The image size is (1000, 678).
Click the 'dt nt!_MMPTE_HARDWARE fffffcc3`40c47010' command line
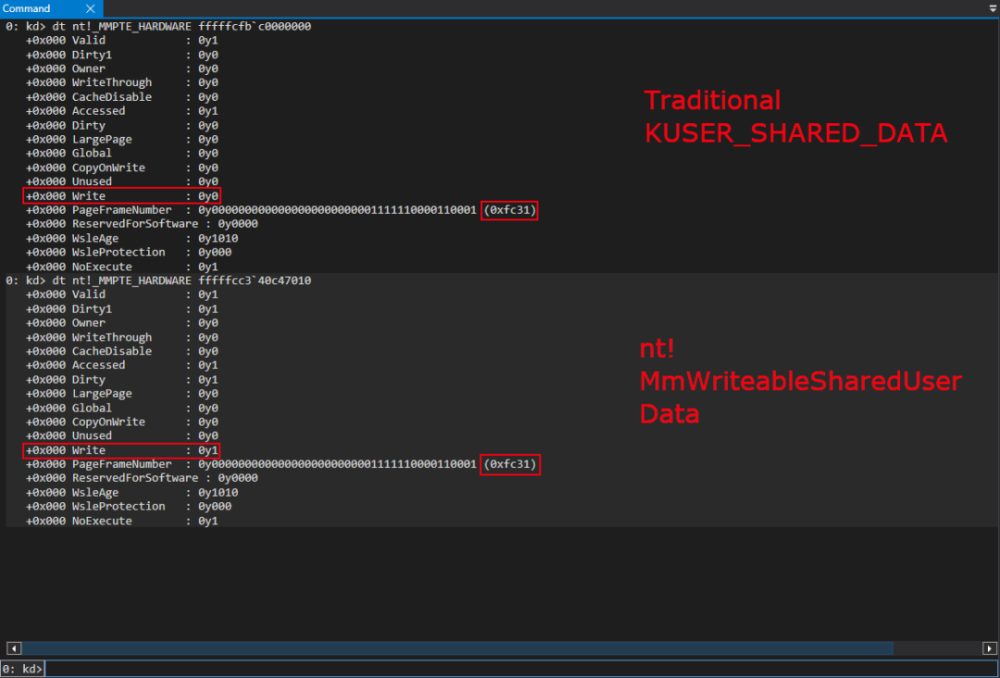pos(182,281)
